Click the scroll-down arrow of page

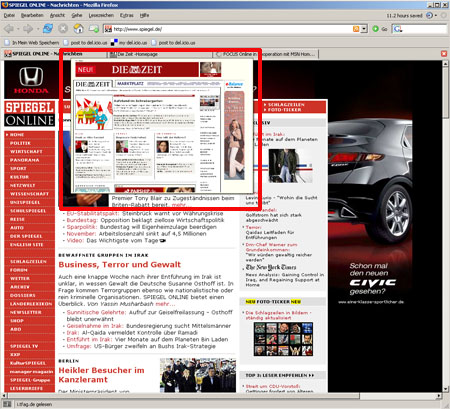pos(445,389)
